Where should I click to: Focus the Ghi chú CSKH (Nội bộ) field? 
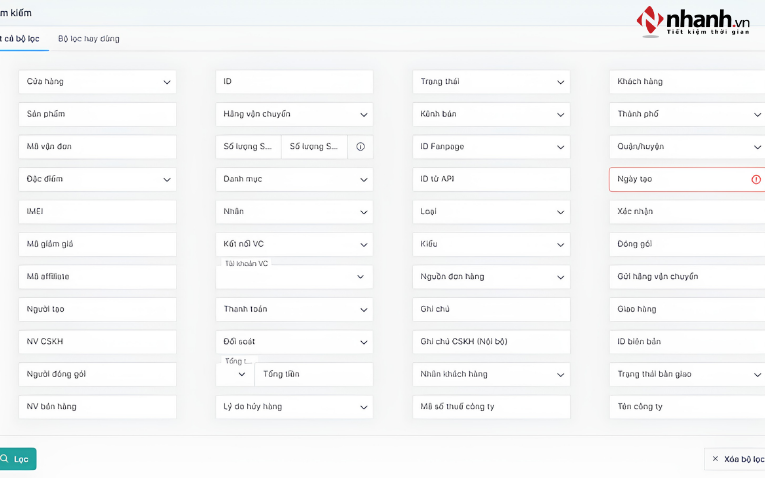pyautogui.click(x=491, y=342)
